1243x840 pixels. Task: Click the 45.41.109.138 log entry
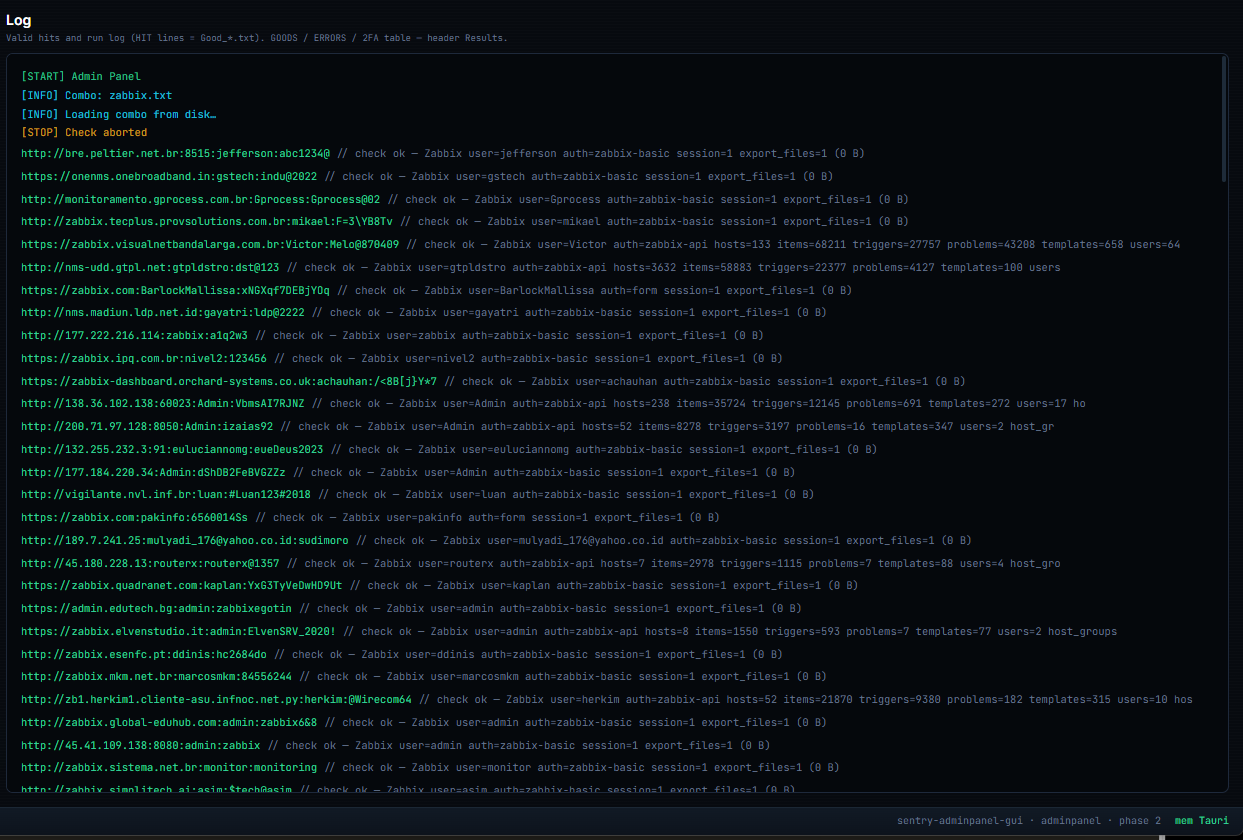396,745
